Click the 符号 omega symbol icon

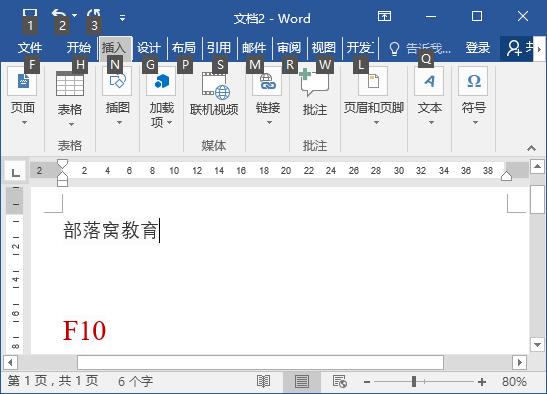point(473,81)
